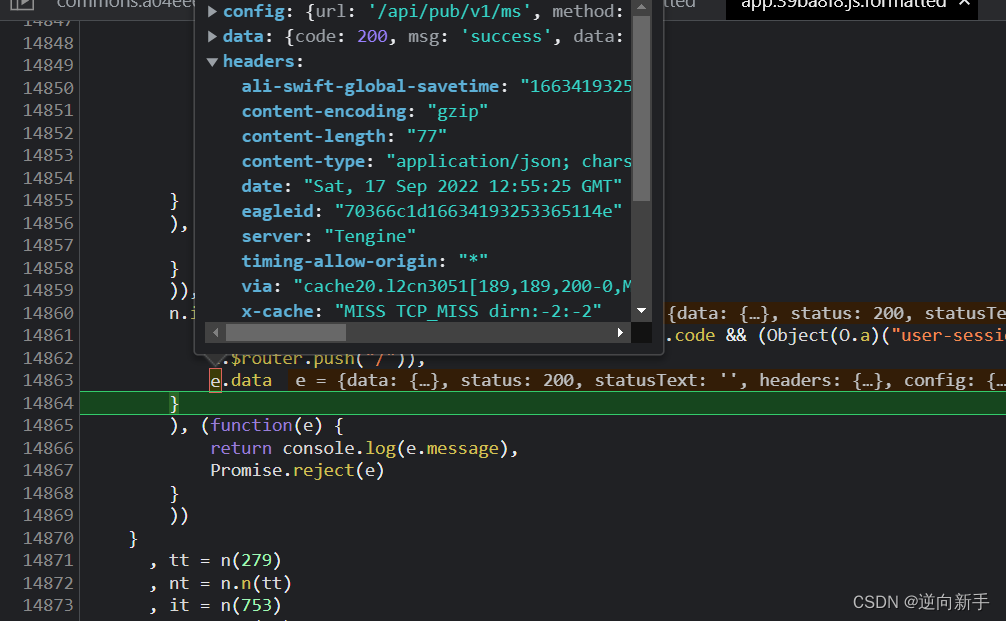This screenshot has width=1006, height=621.
Task: Click the popup vertical scrollbar up arrow
Action: click(x=641, y=8)
